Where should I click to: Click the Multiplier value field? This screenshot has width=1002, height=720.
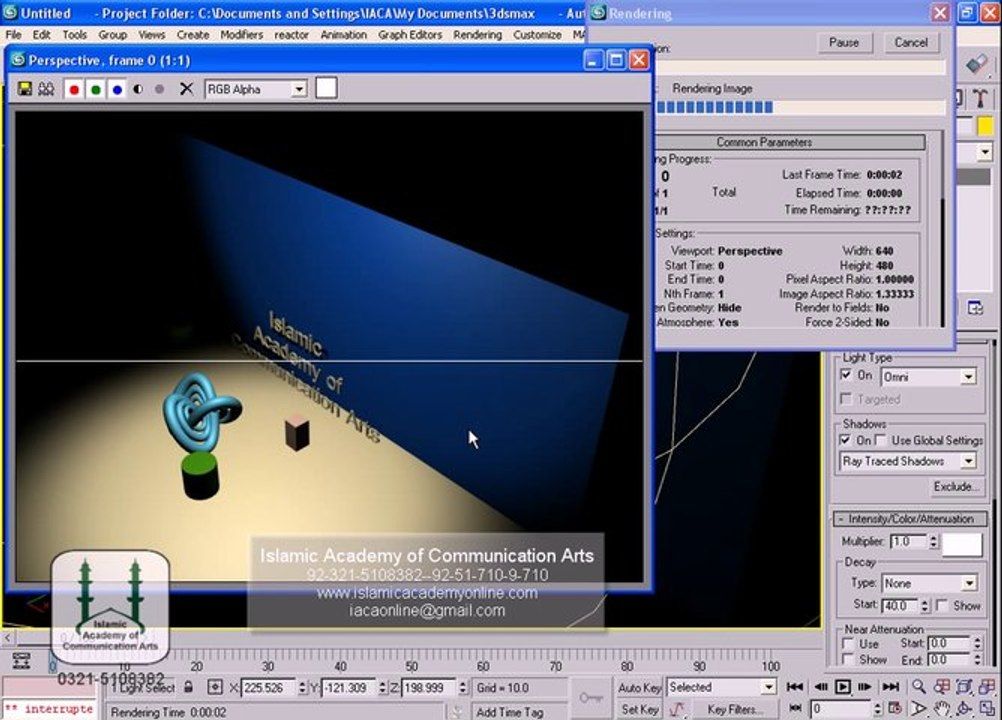(907, 541)
